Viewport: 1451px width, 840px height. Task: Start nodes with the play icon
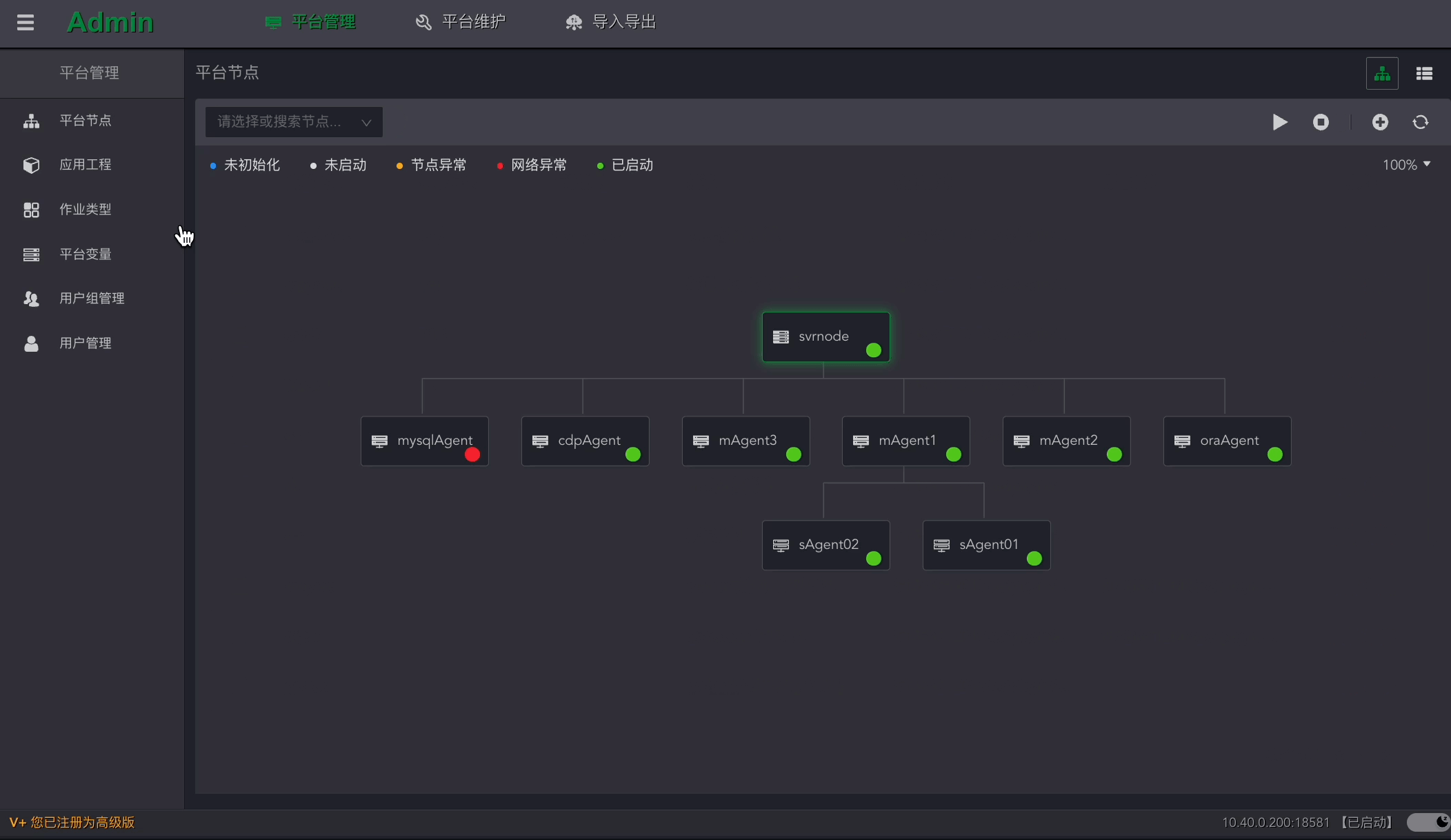(1280, 122)
